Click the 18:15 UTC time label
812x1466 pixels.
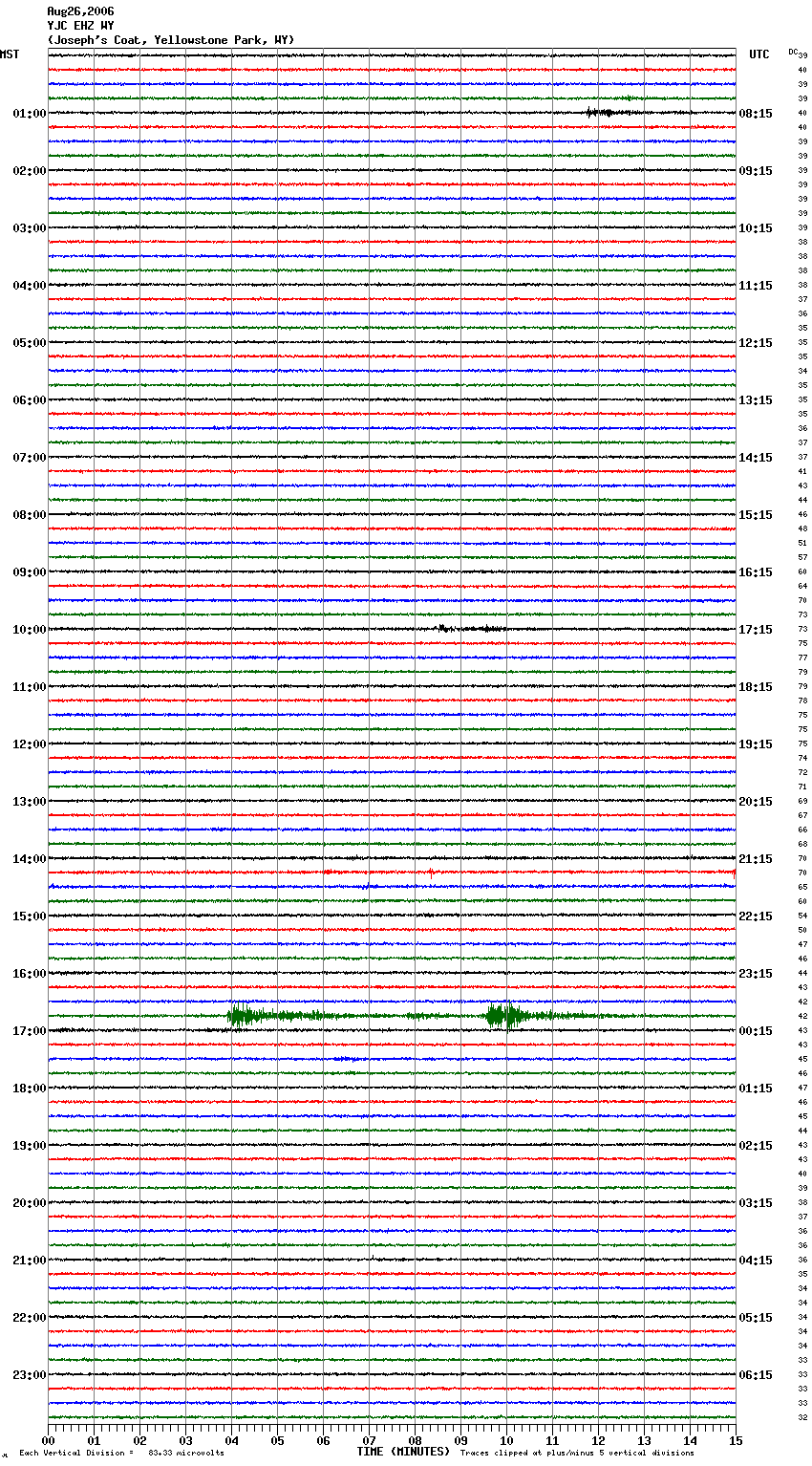coord(756,687)
